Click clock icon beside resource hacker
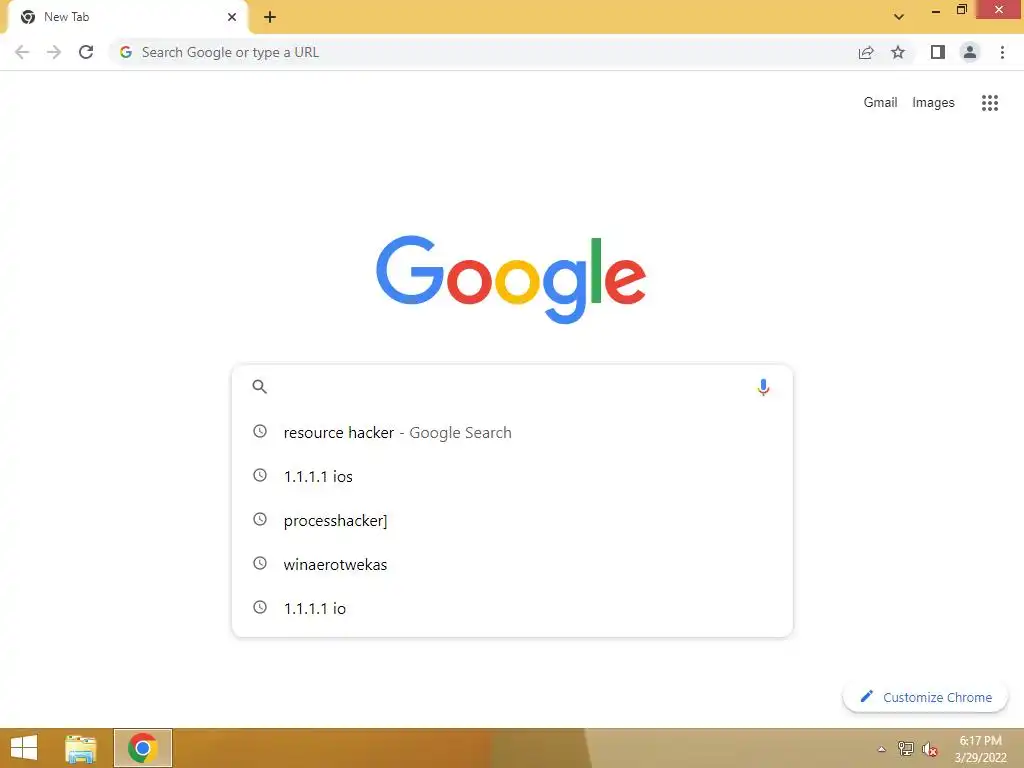This screenshot has height=768, width=1024. (x=260, y=431)
